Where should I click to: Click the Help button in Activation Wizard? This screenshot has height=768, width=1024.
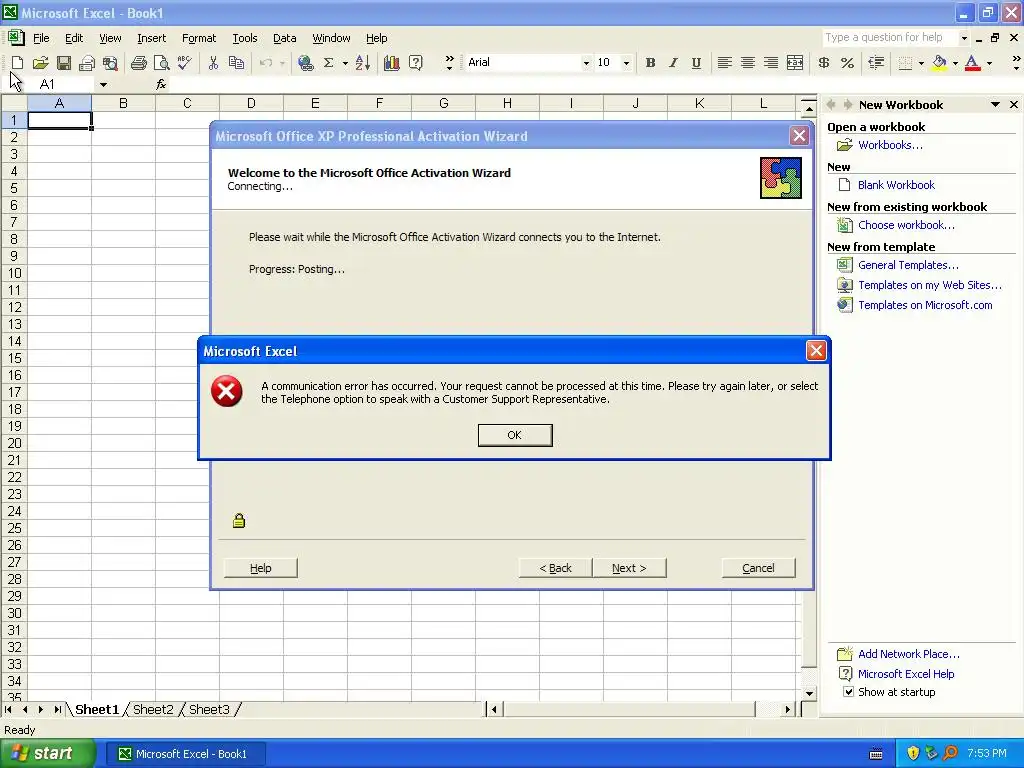[x=261, y=568]
